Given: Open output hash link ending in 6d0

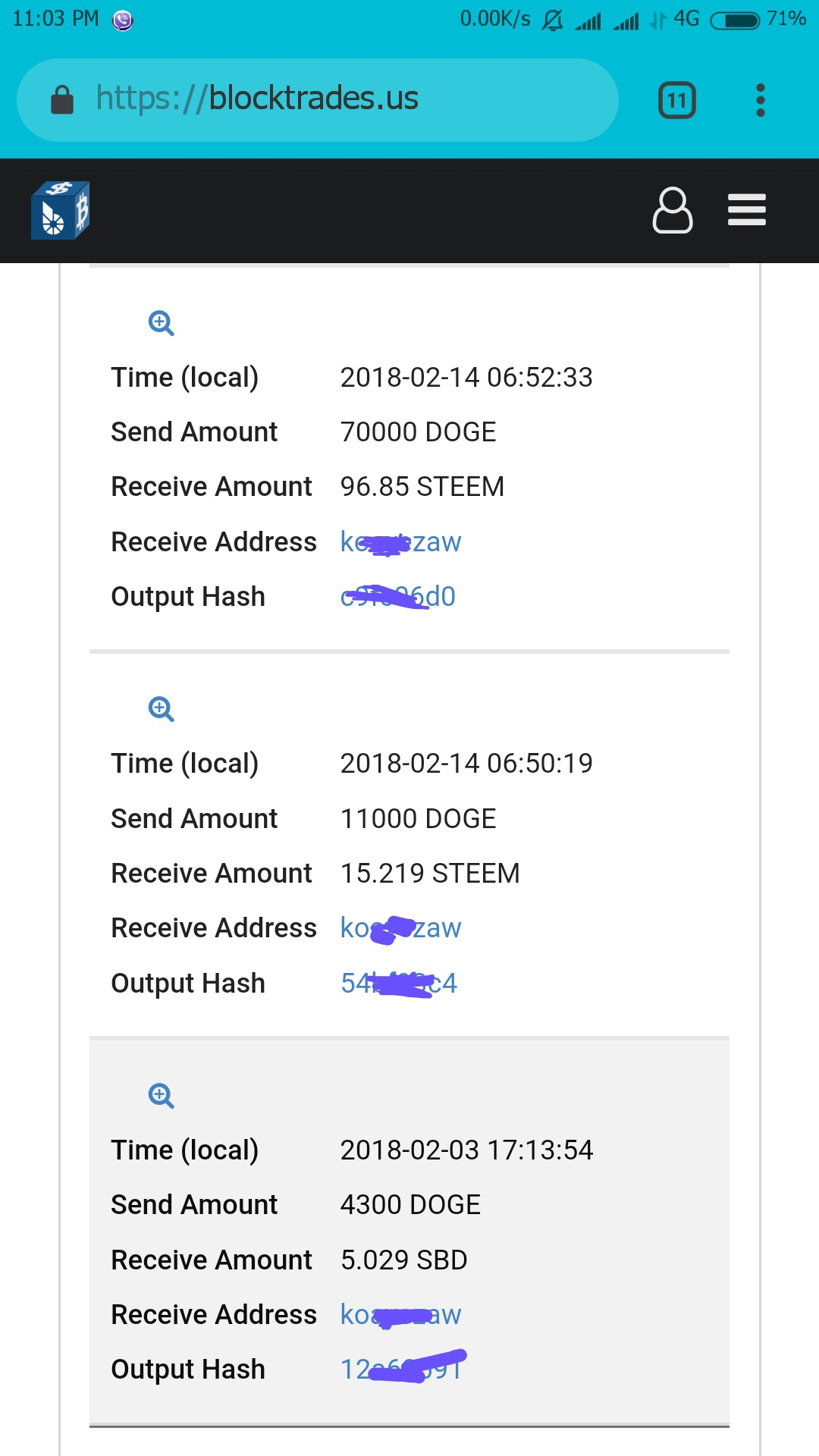Looking at the screenshot, I should pyautogui.click(x=398, y=597).
